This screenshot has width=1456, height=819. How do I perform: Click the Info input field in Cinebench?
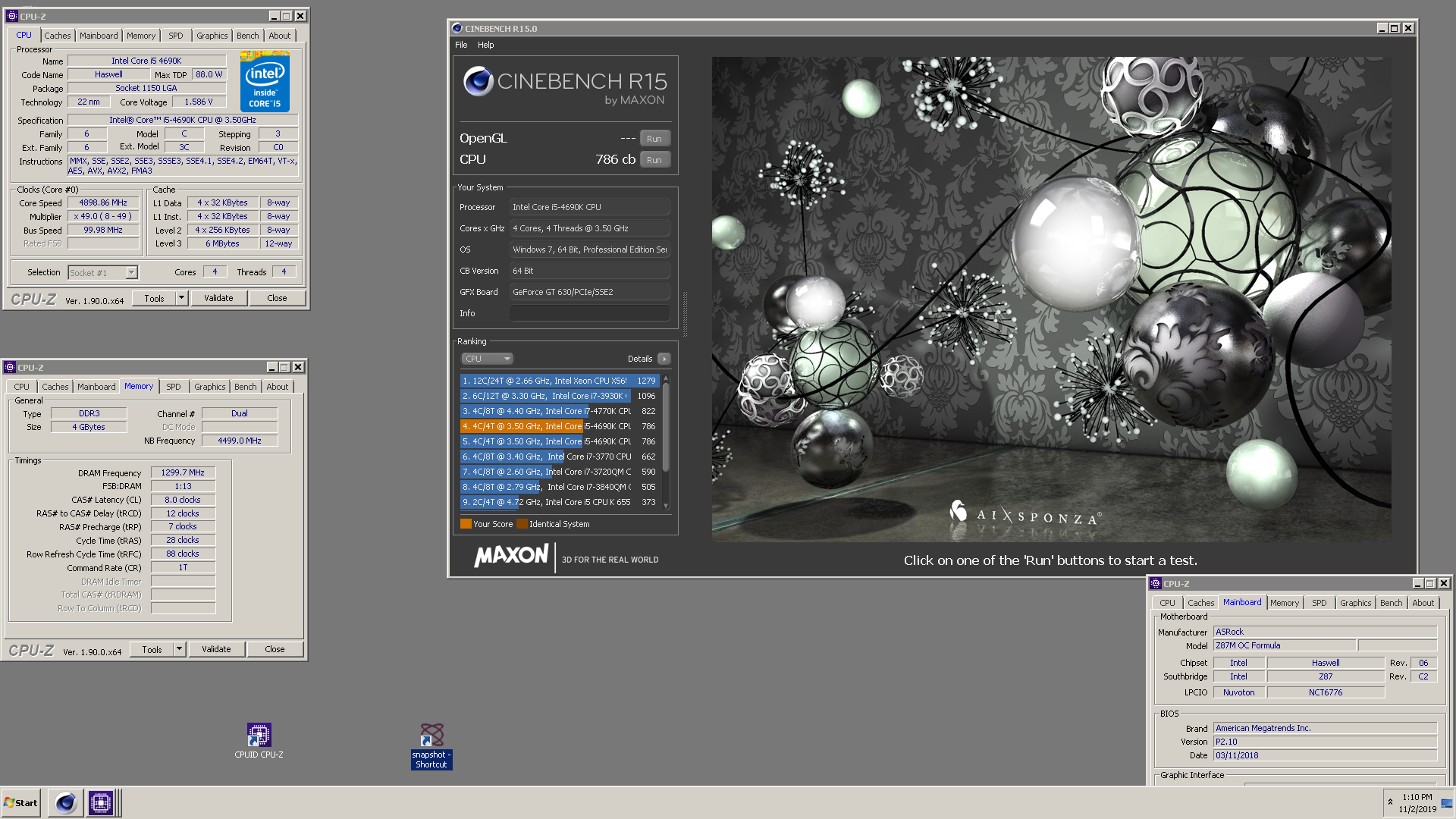[589, 313]
